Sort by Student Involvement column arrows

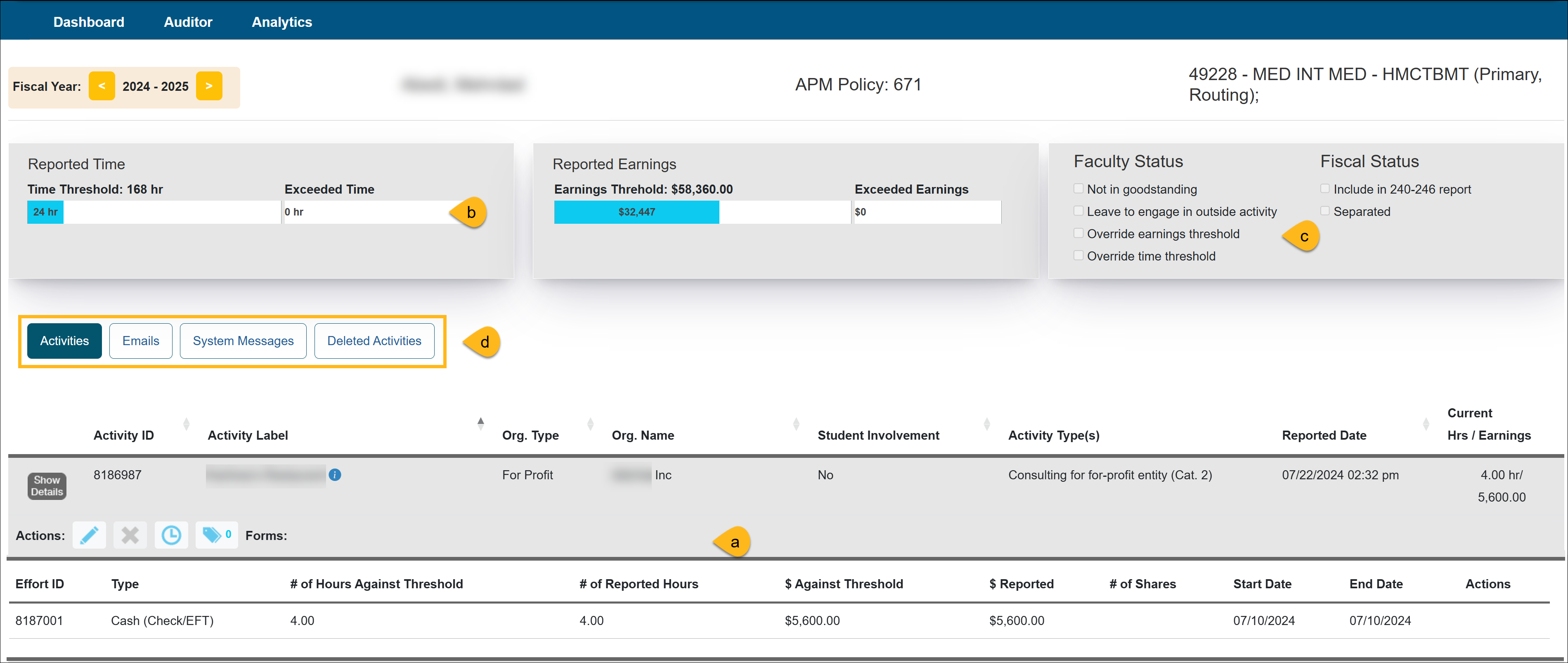987,424
